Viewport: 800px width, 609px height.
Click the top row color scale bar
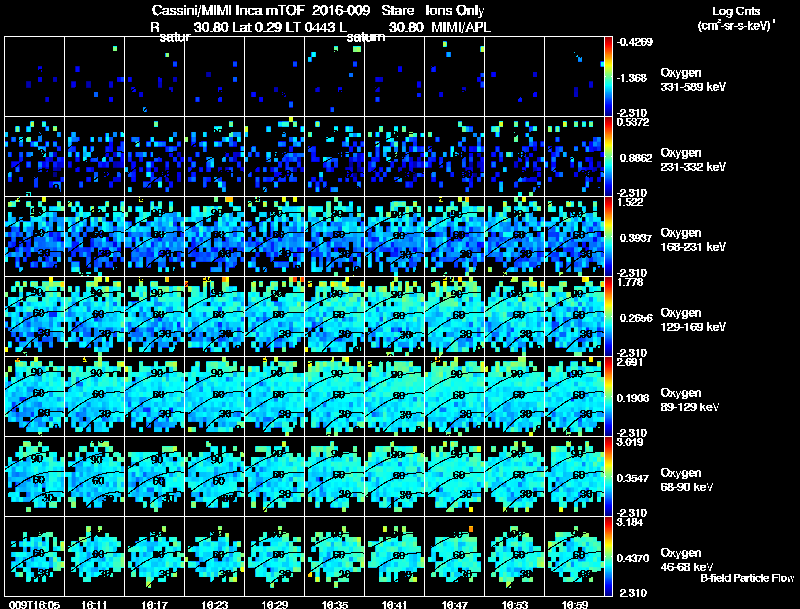[x=608, y=77]
